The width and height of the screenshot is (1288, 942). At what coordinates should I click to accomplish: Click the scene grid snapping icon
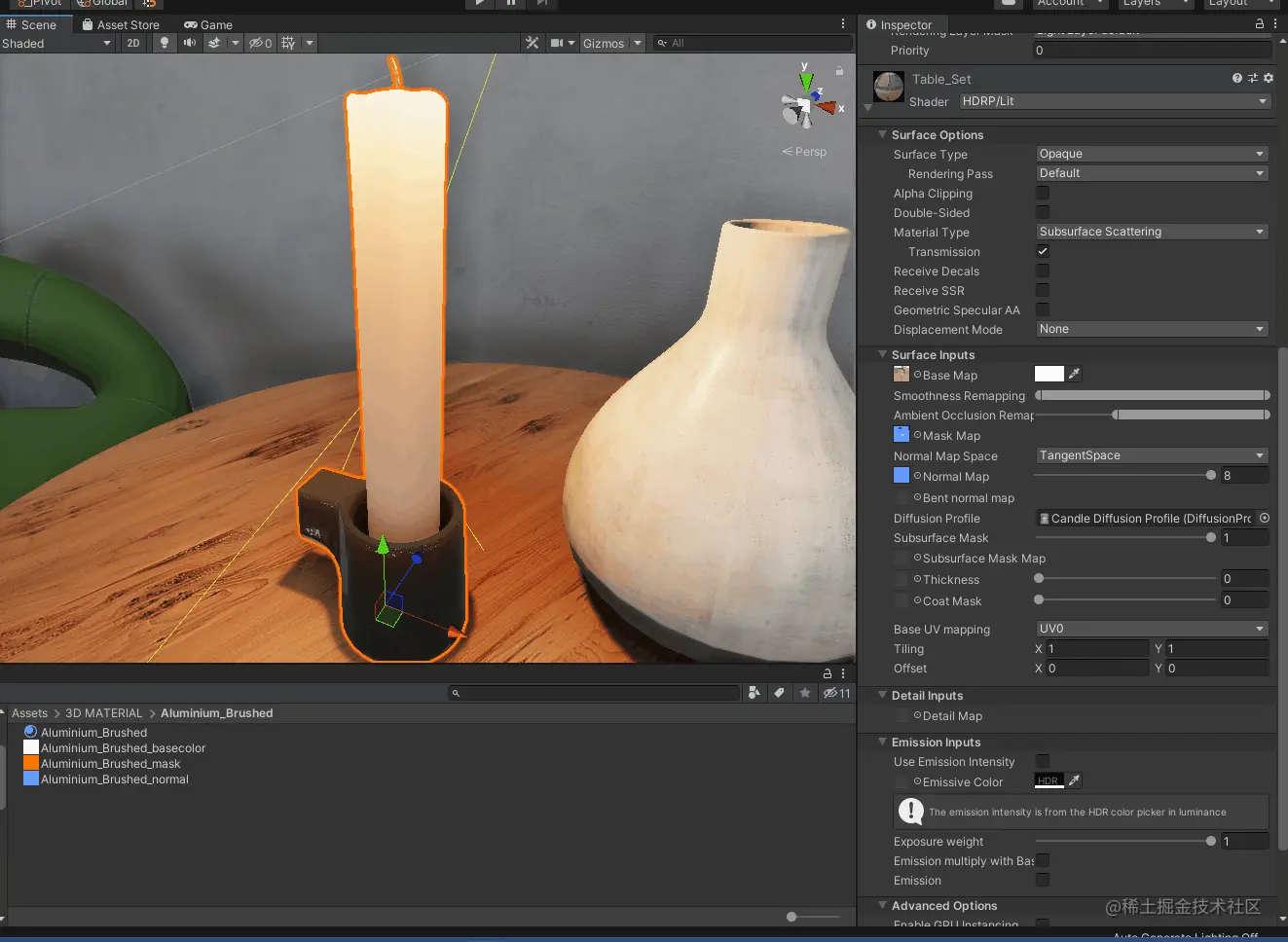[288, 43]
